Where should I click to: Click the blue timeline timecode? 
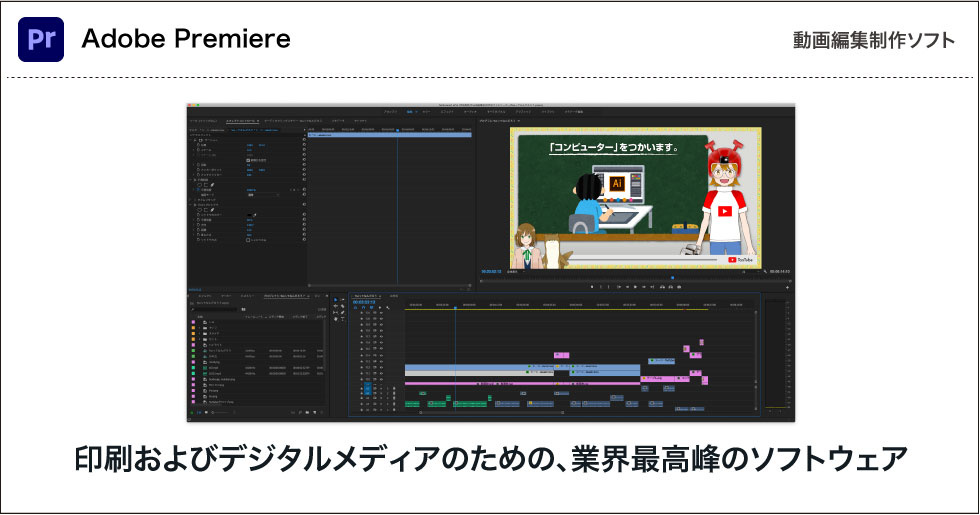(364, 302)
